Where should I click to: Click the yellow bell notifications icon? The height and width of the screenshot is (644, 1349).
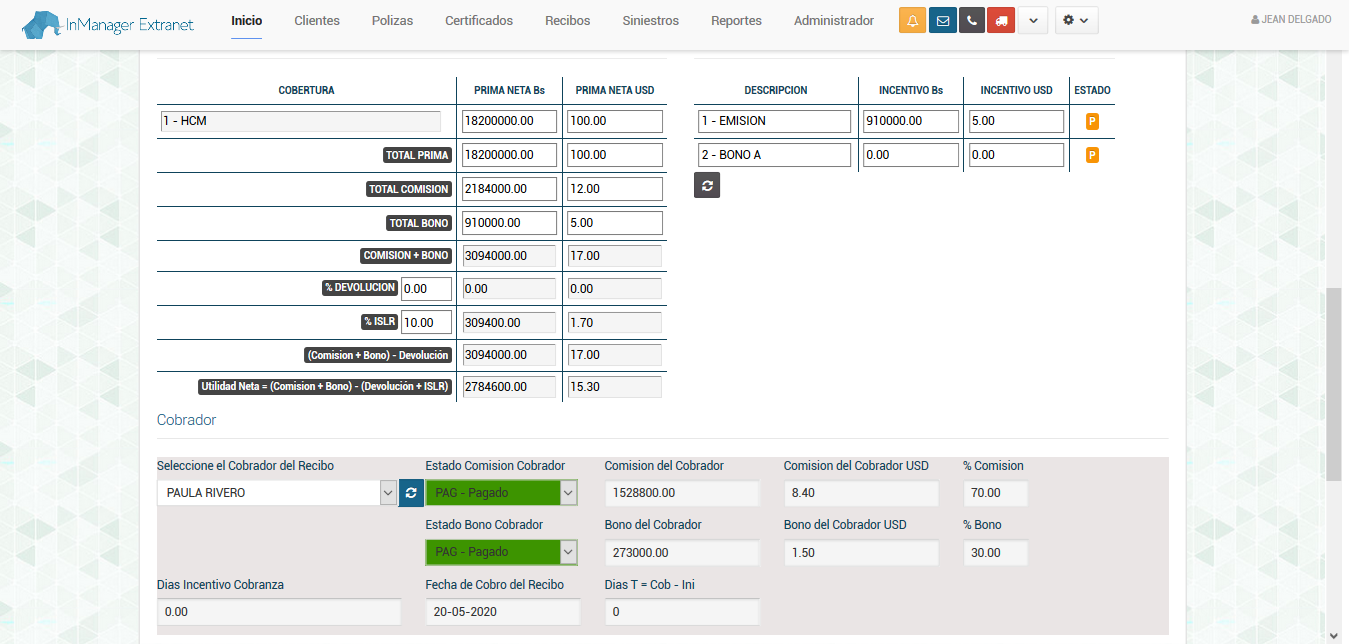pyautogui.click(x=912, y=21)
